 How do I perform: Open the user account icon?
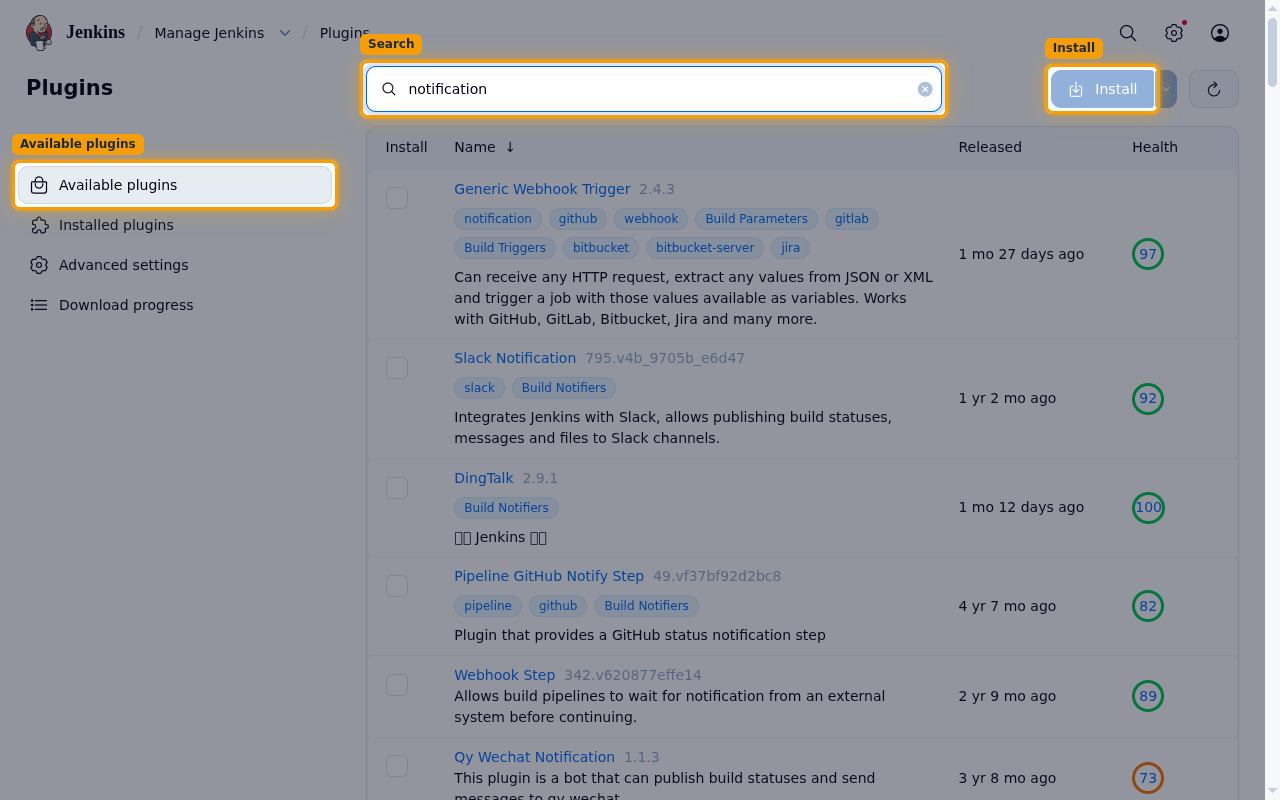(x=1220, y=33)
